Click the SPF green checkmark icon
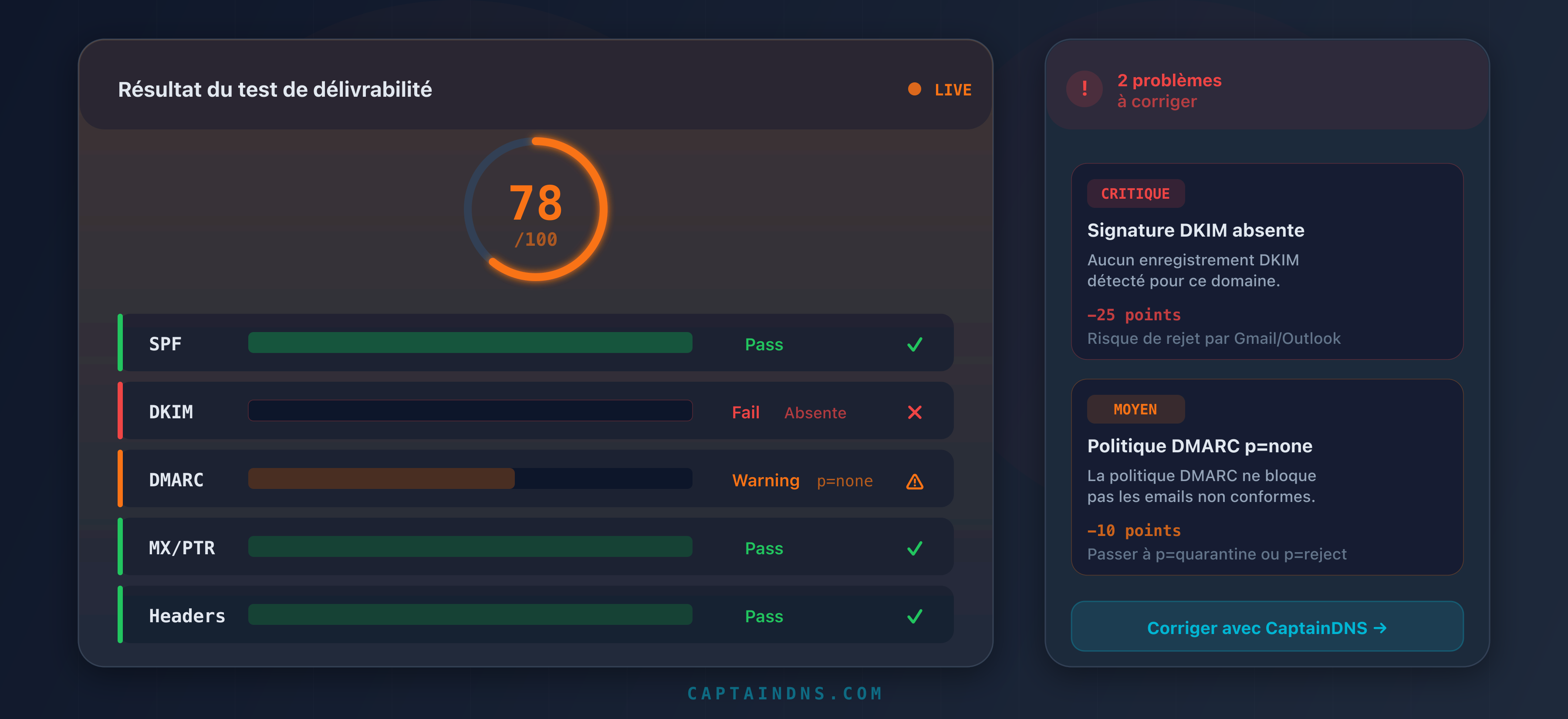1568x719 pixels. click(x=914, y=345)
